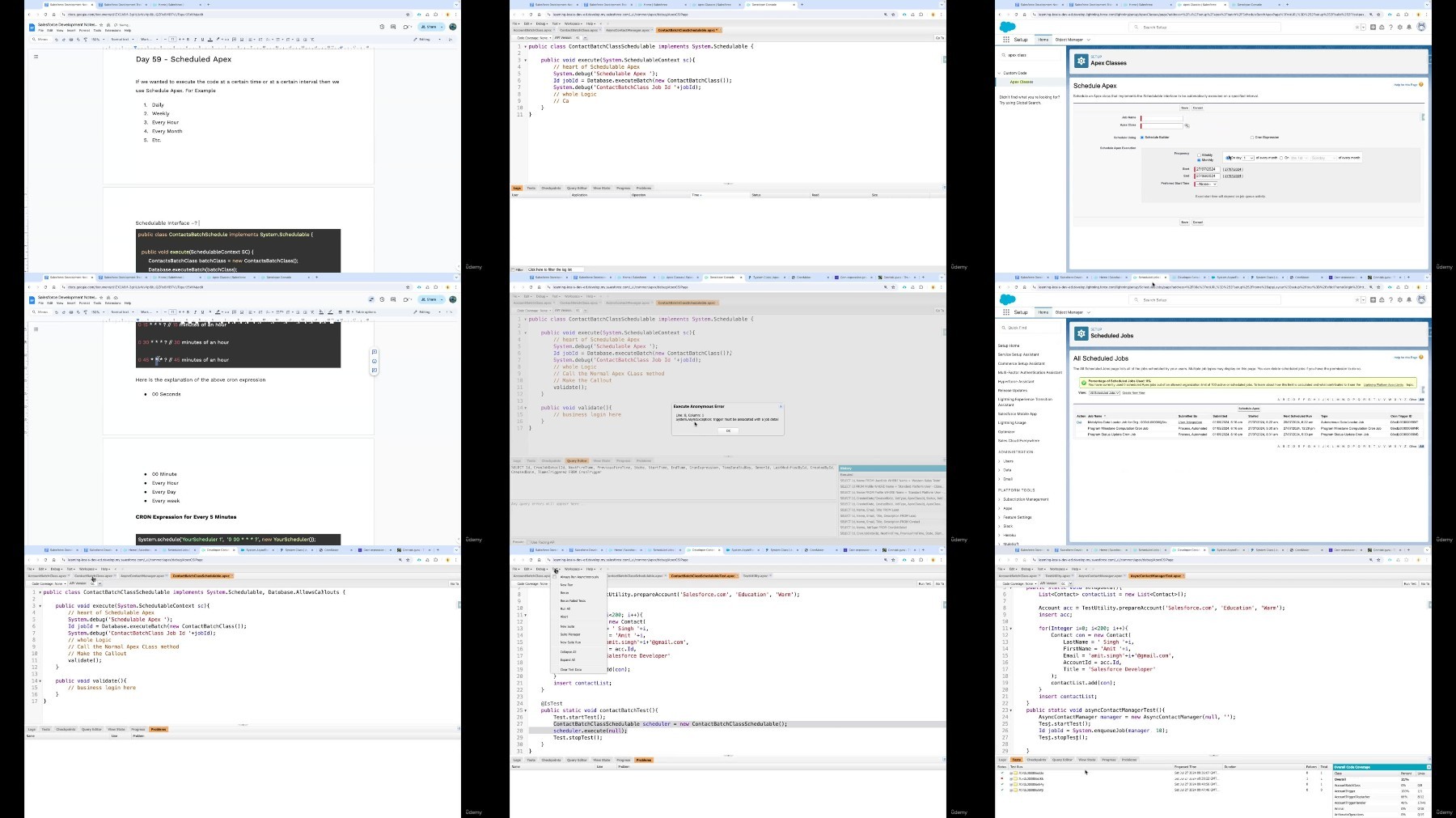Click notifications bell on Schedule Apex page

(1409, 27)
